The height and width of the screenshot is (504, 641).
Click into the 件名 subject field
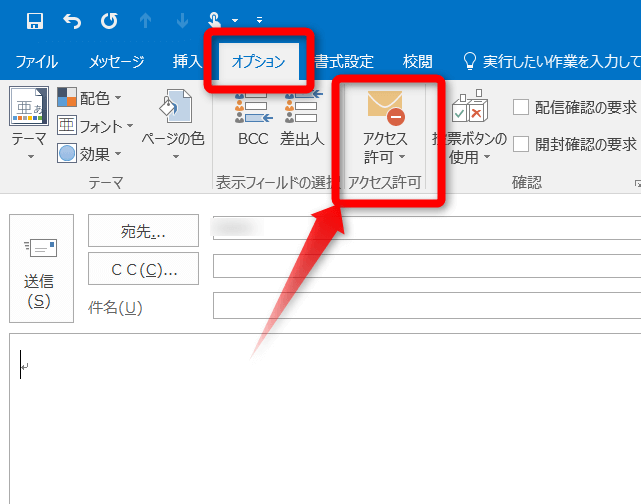click(425, 306)
